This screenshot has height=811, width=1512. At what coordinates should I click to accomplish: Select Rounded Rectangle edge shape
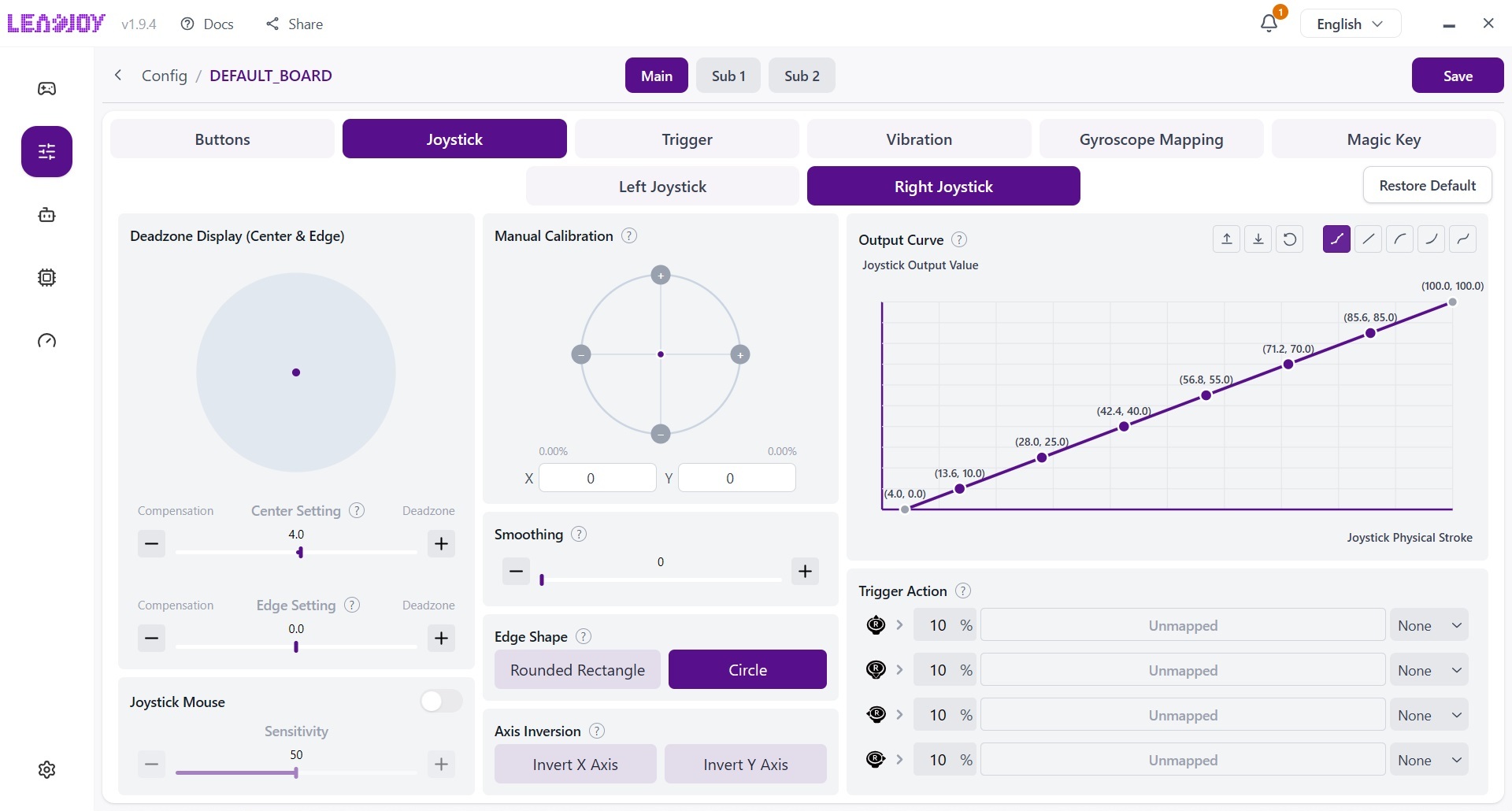point(577,669)
